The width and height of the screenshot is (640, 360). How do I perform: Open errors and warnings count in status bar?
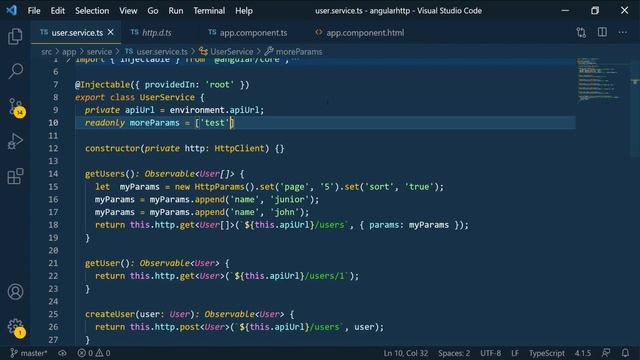point(94,353)
